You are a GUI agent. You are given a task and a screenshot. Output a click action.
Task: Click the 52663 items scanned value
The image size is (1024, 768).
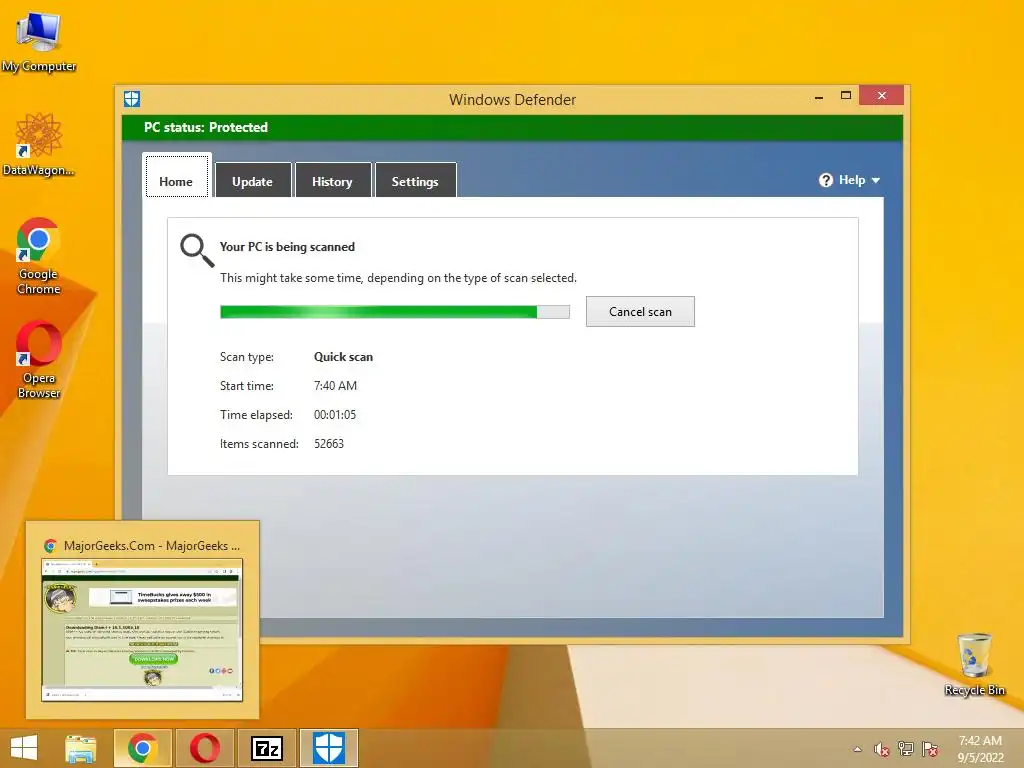328,443
